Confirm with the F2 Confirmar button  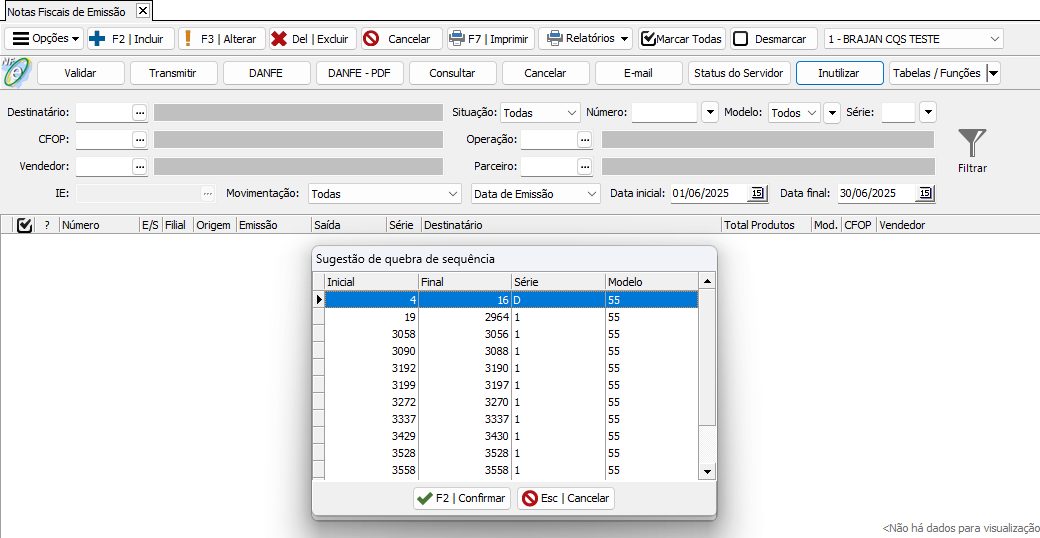coord(462,498)
